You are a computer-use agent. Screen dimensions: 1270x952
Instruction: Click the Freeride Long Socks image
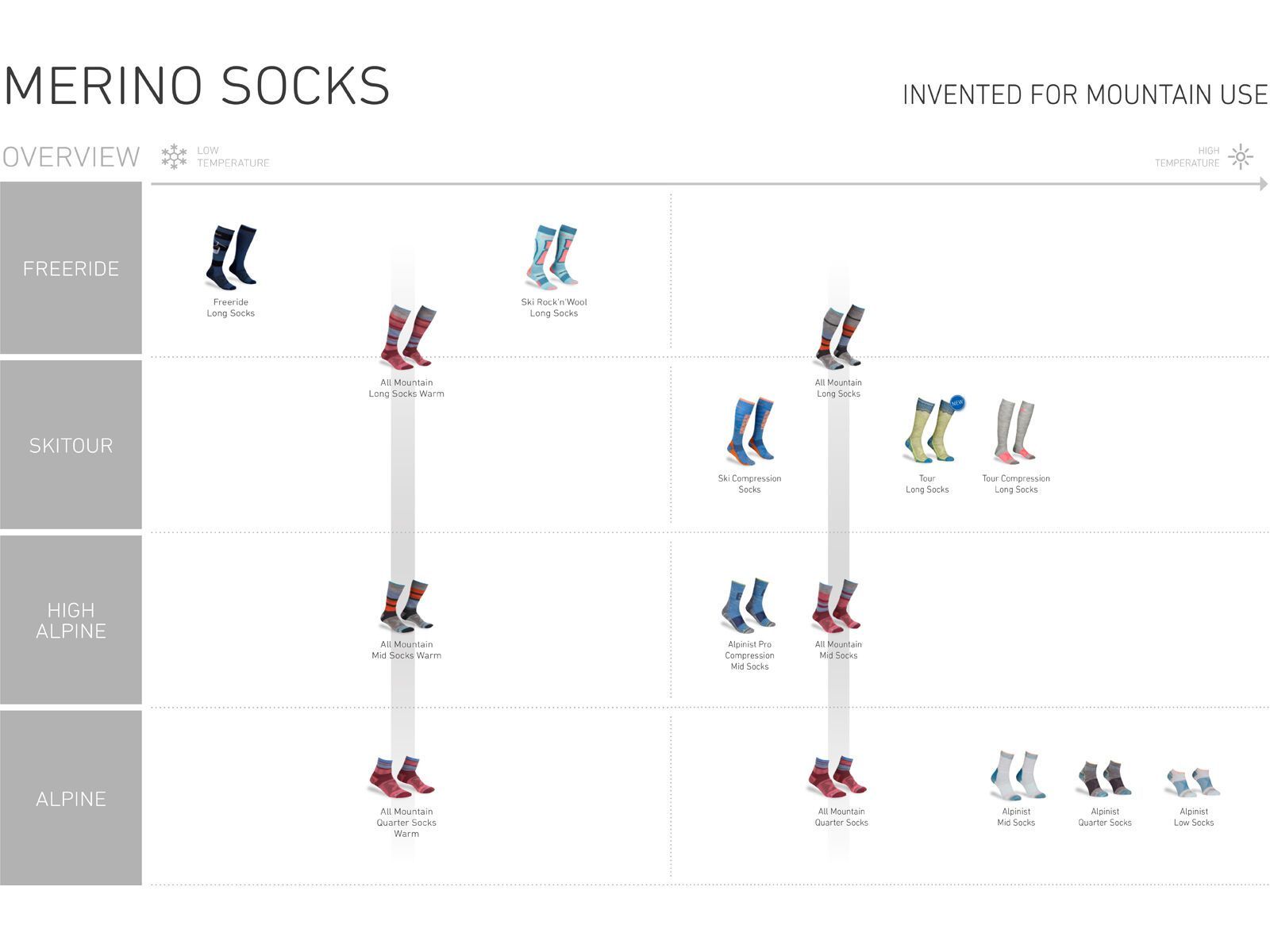pyautogui.click(x=231, y=257)
